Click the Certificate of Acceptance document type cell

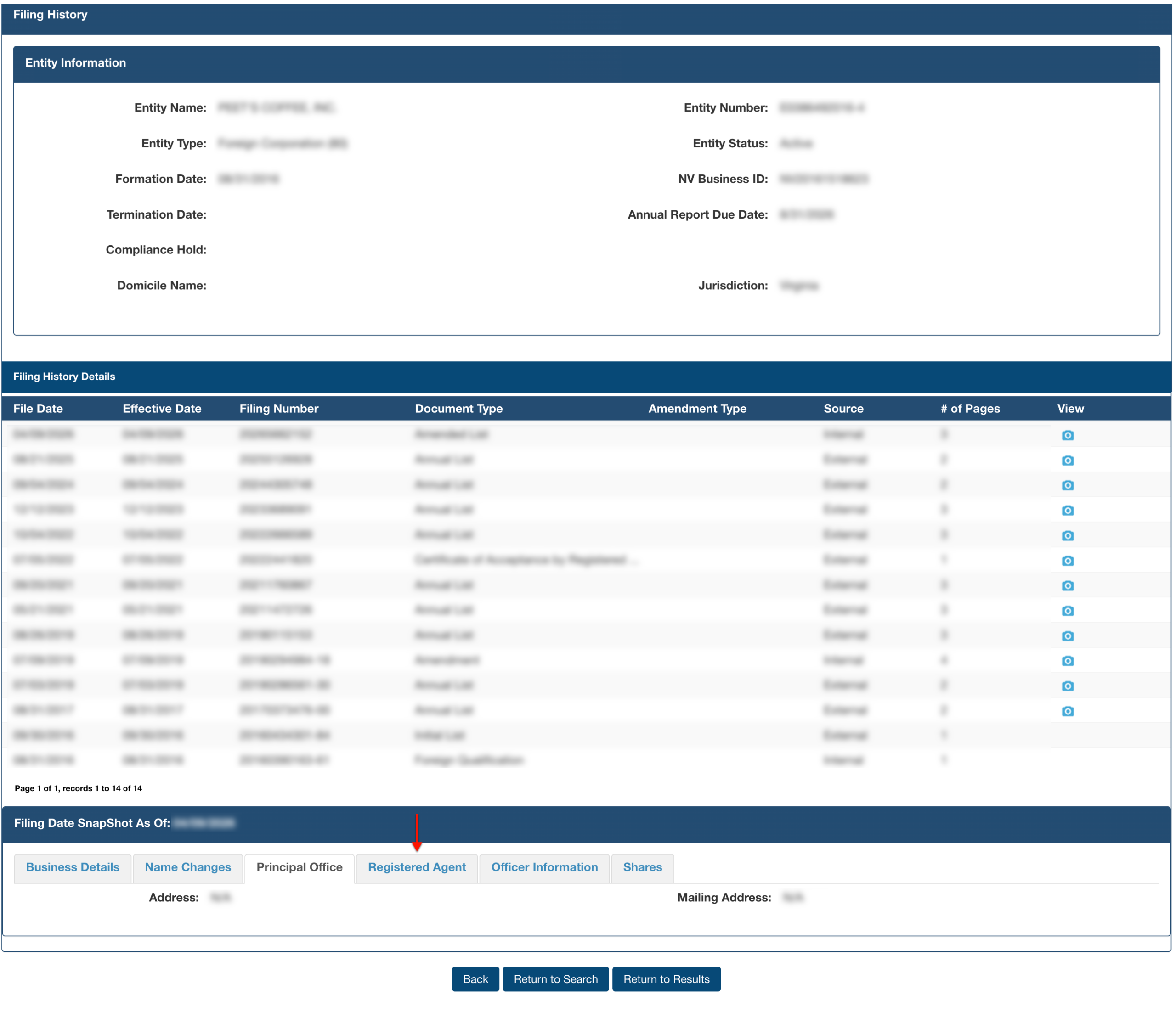click(x=526, y=560)
